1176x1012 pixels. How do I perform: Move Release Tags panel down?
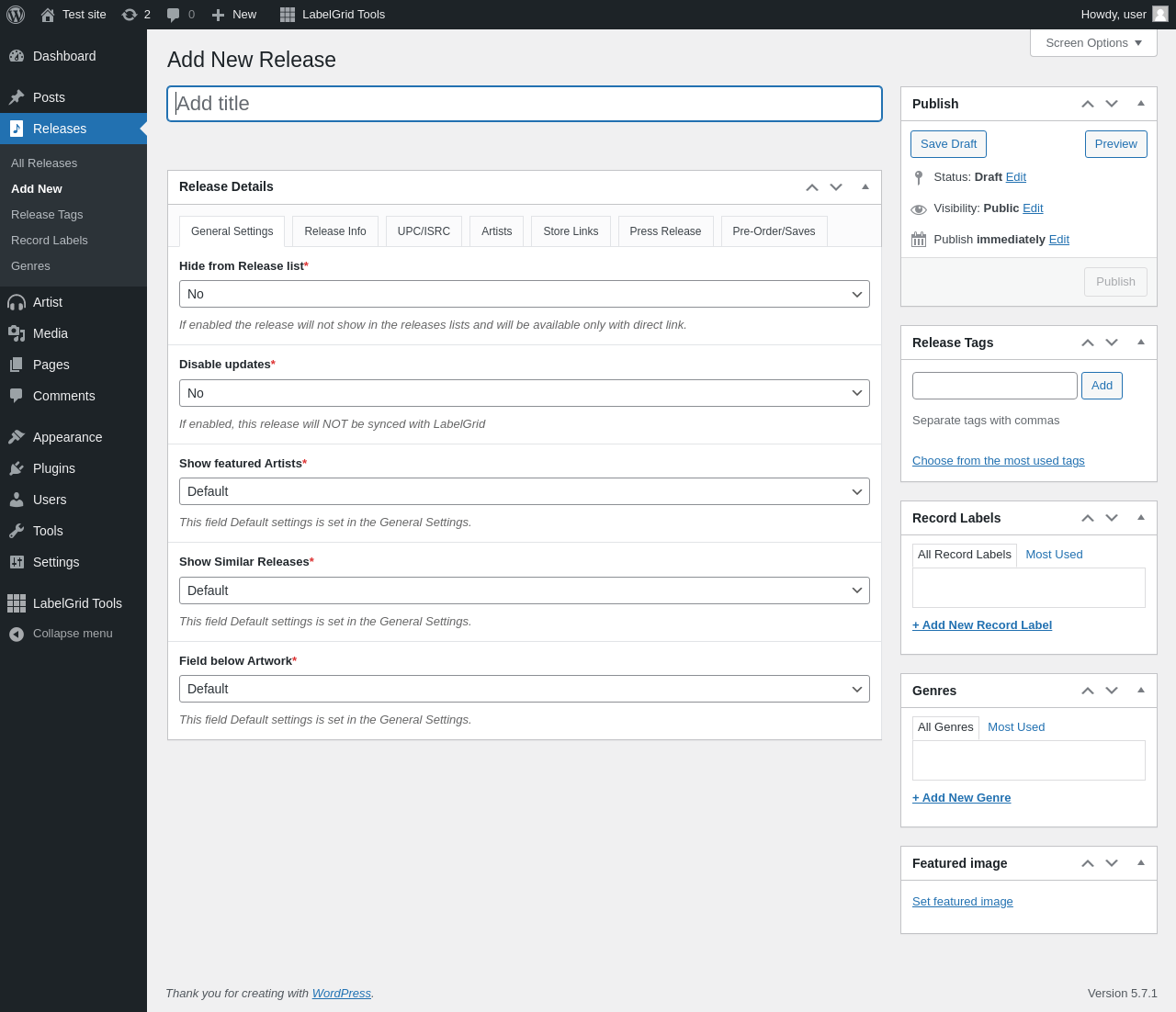point(1112,343)
